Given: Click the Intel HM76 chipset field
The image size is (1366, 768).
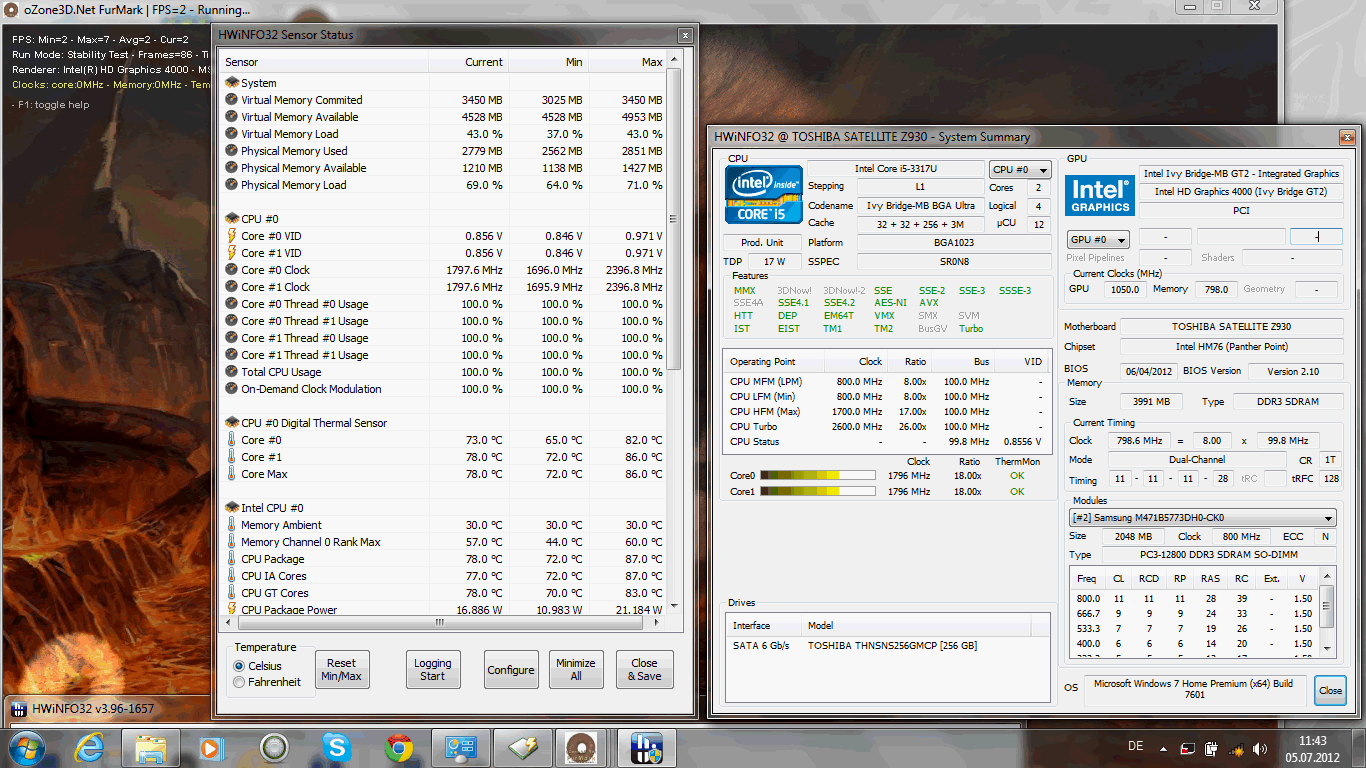Looking at the screenshot, I should click(x=1231, y=346).
